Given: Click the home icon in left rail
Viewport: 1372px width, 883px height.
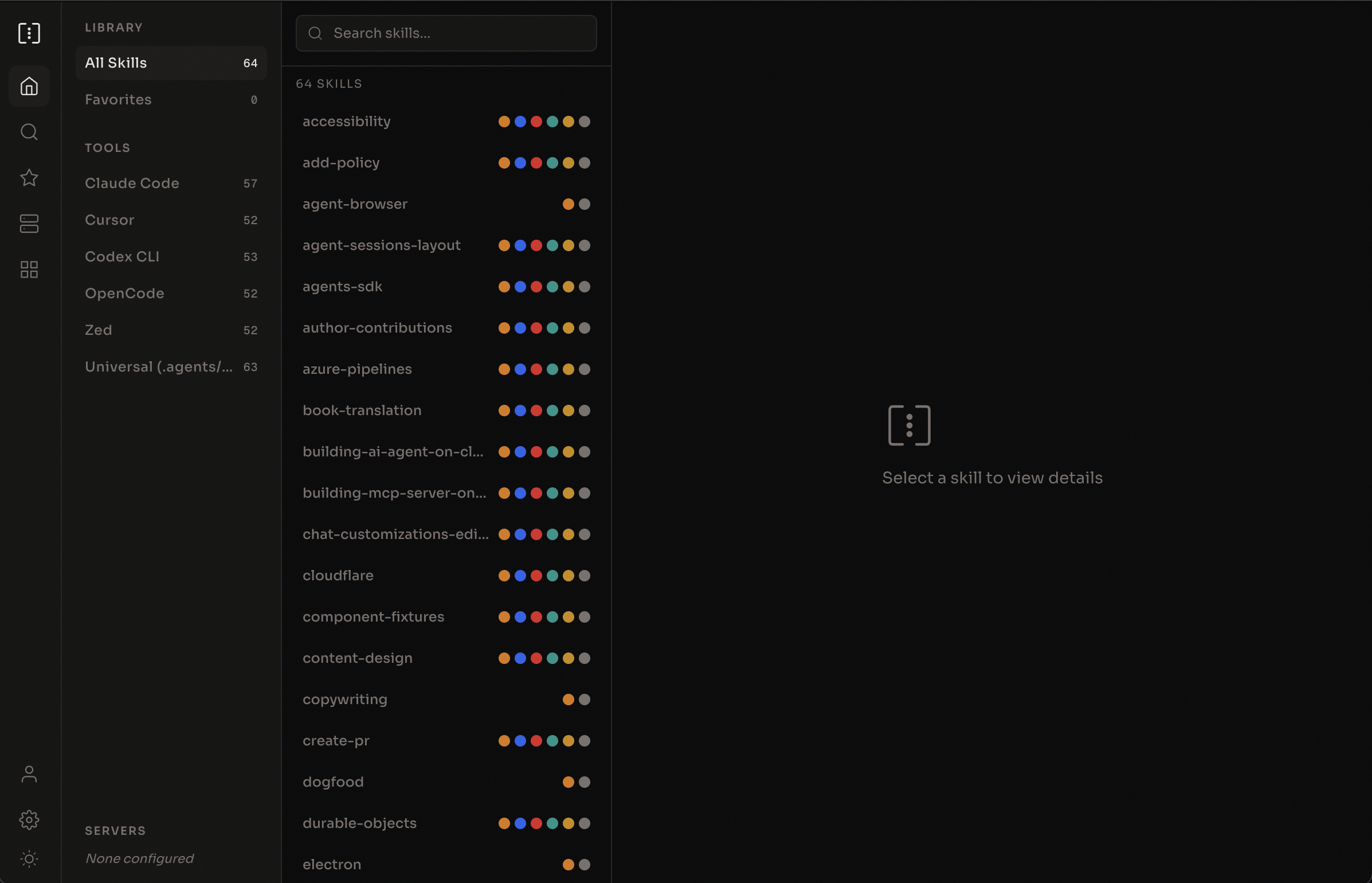Looking at the screenshot, I should click(29, 86).
